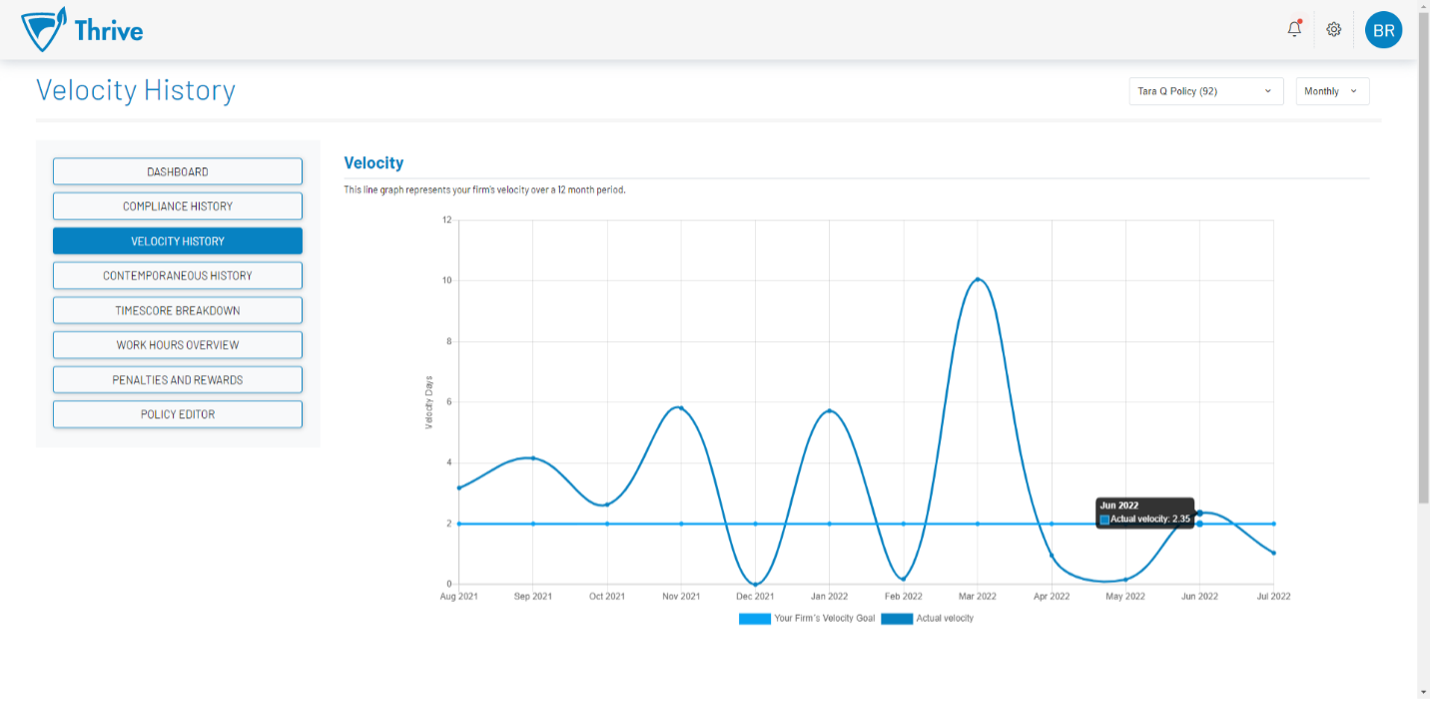Expand the Tara Q Policy dropdown
Screen dimensions: 1430x702
tap(1205, 91)
